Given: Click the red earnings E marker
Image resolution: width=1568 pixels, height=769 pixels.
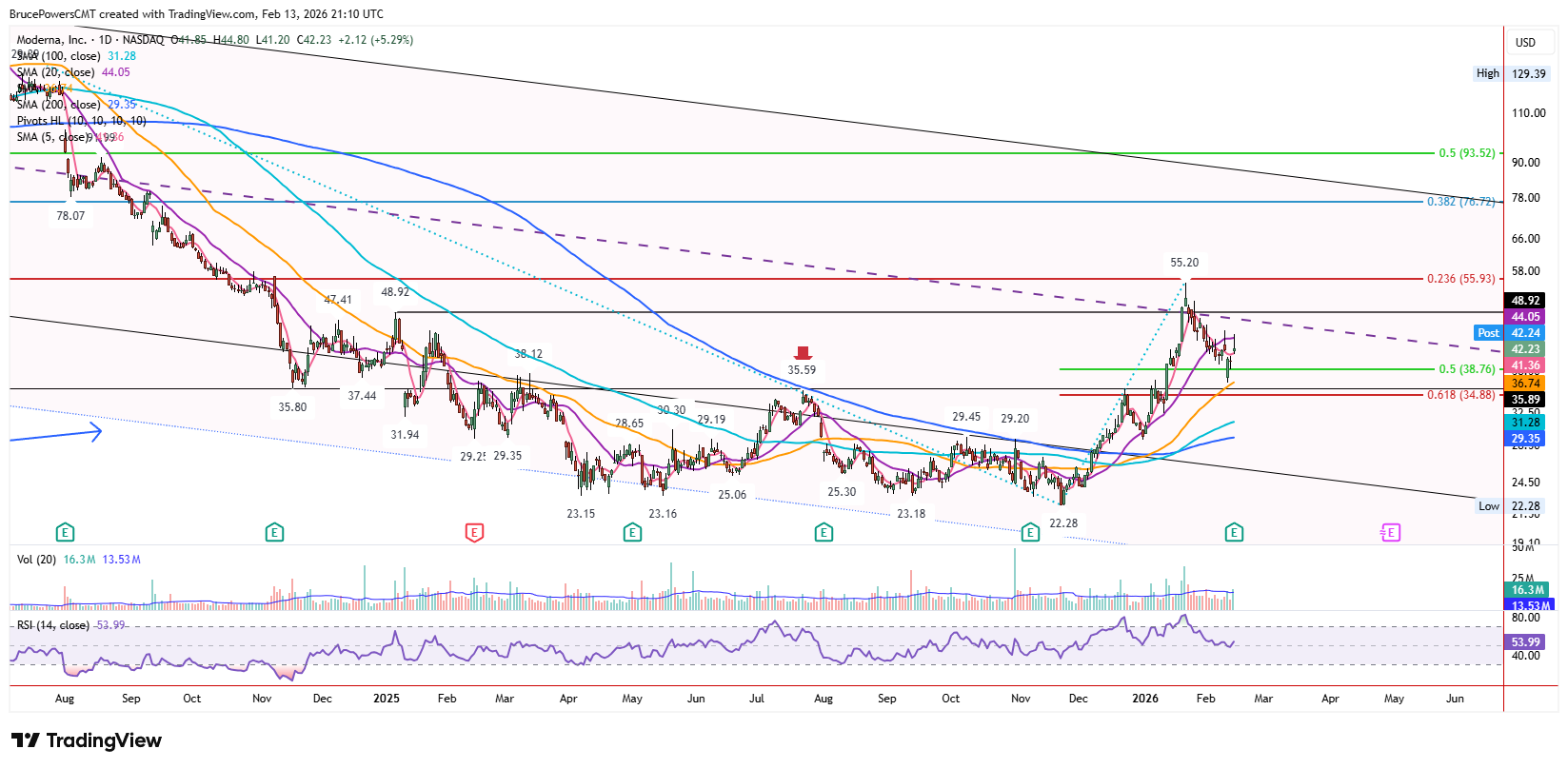Looking at the screenshot, I should [x=474, y=532].
